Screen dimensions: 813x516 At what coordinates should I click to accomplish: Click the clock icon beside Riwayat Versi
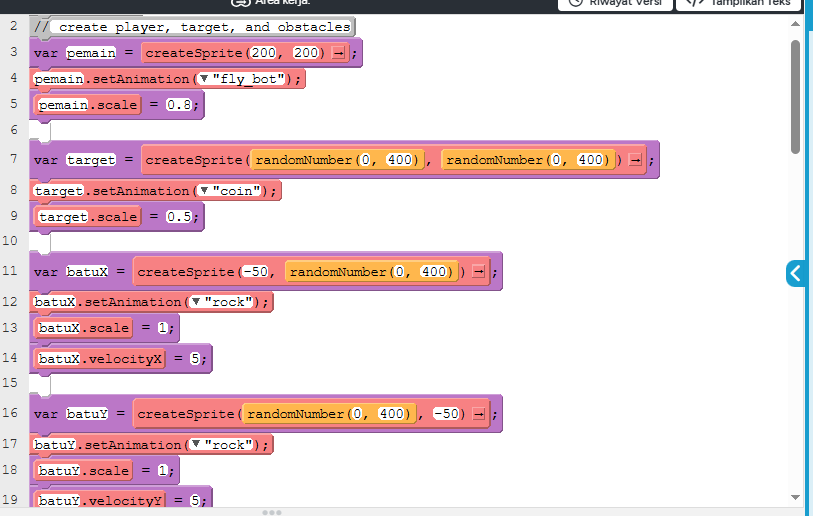pyautogui.click(x=575, y=2)
